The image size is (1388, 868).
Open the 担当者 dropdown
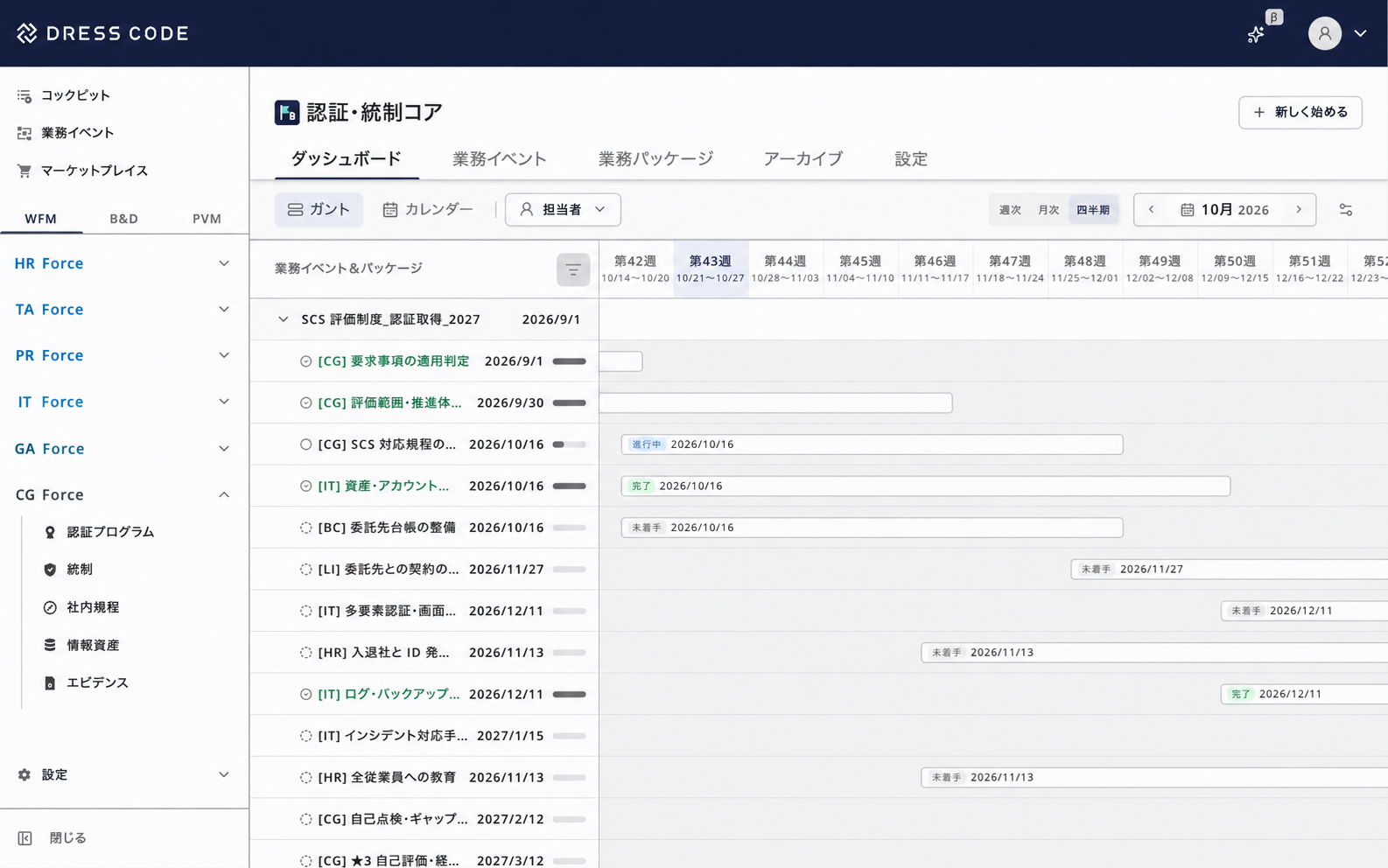coord(563,210)
